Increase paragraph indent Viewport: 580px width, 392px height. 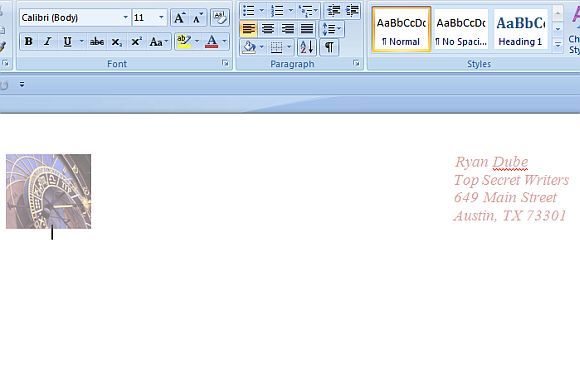click(x=352, y=11)
